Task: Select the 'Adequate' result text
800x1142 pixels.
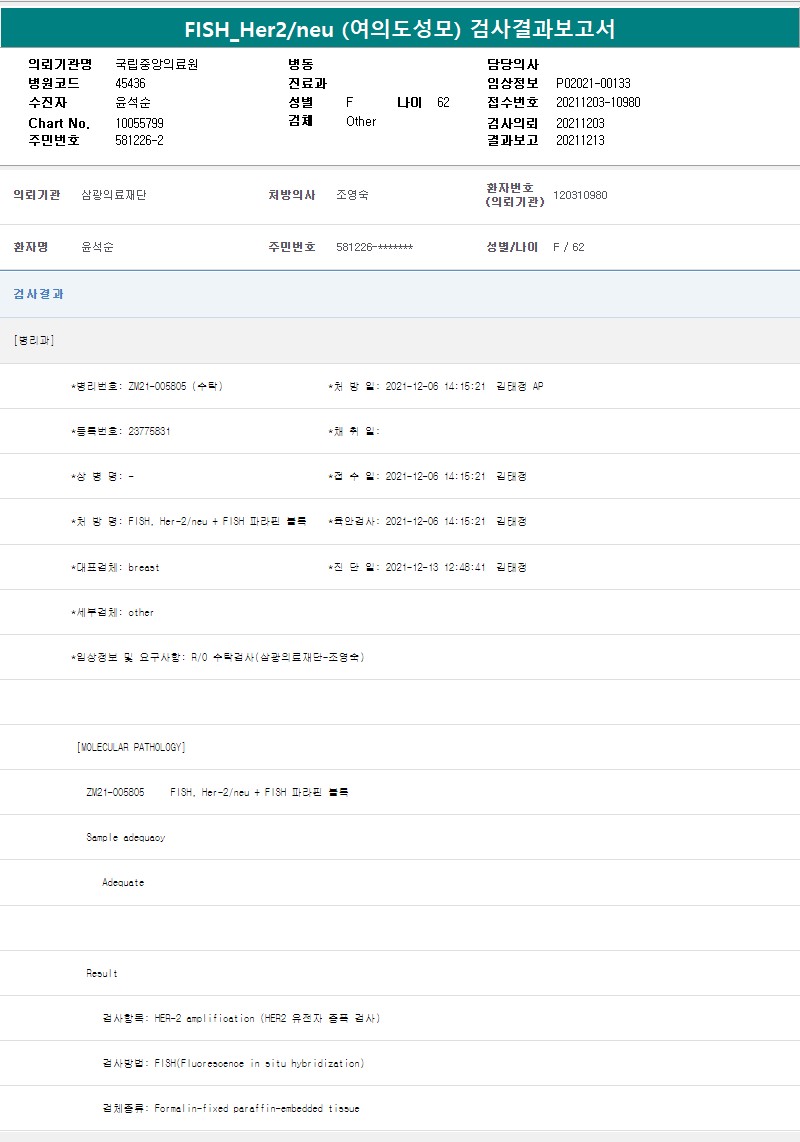Action: click(x=123, y=883)
